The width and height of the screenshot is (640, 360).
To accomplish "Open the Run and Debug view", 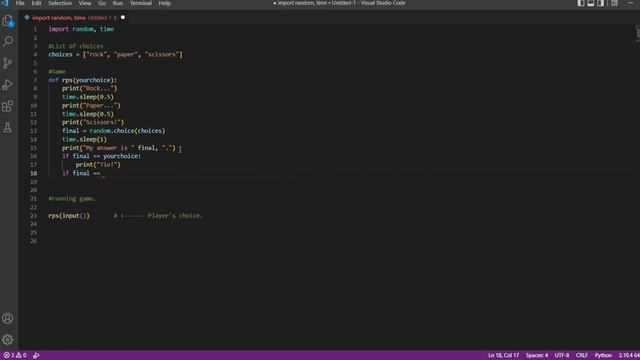I will 8,84.
